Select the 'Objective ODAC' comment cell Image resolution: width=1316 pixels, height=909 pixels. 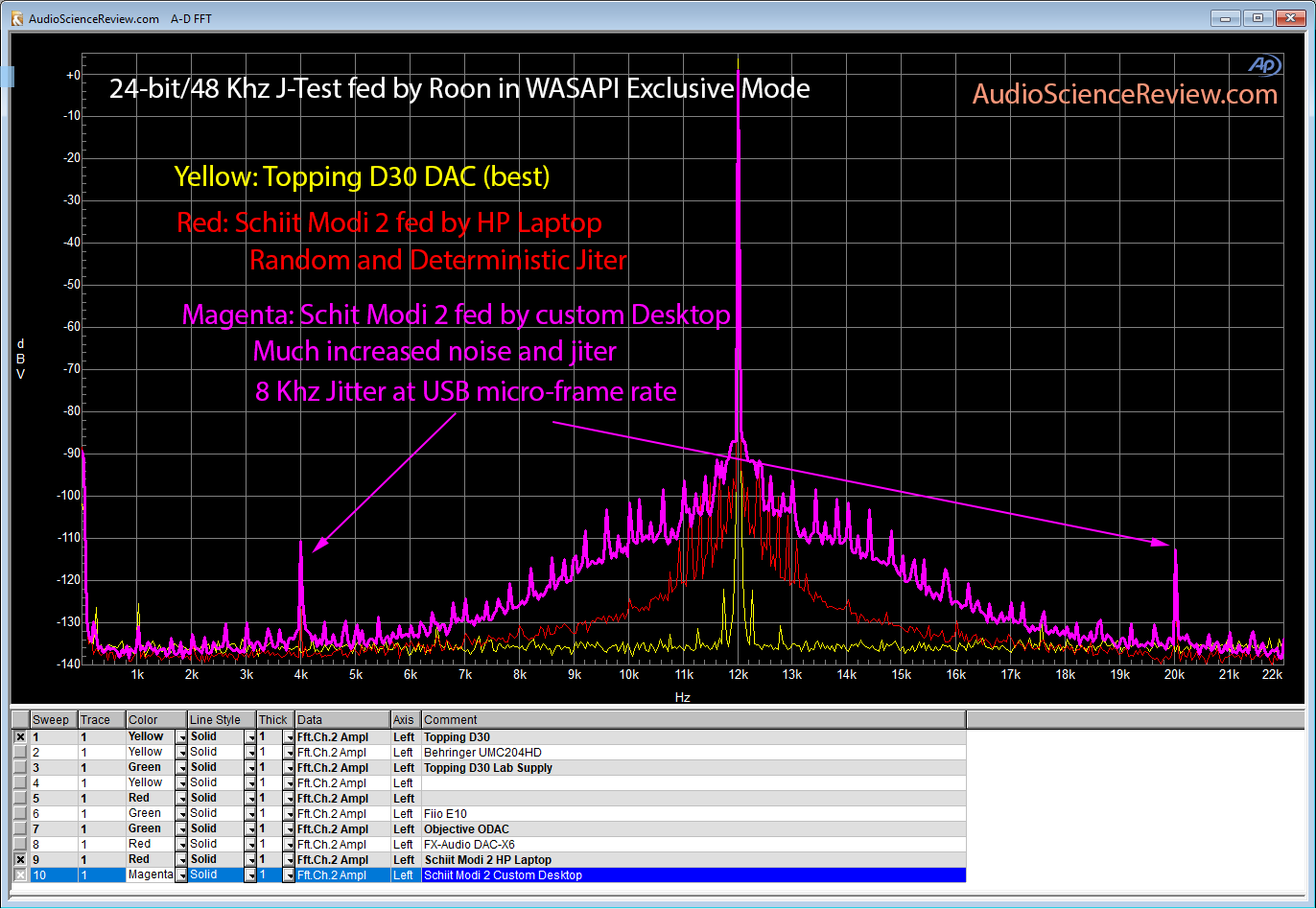(693, 828)
